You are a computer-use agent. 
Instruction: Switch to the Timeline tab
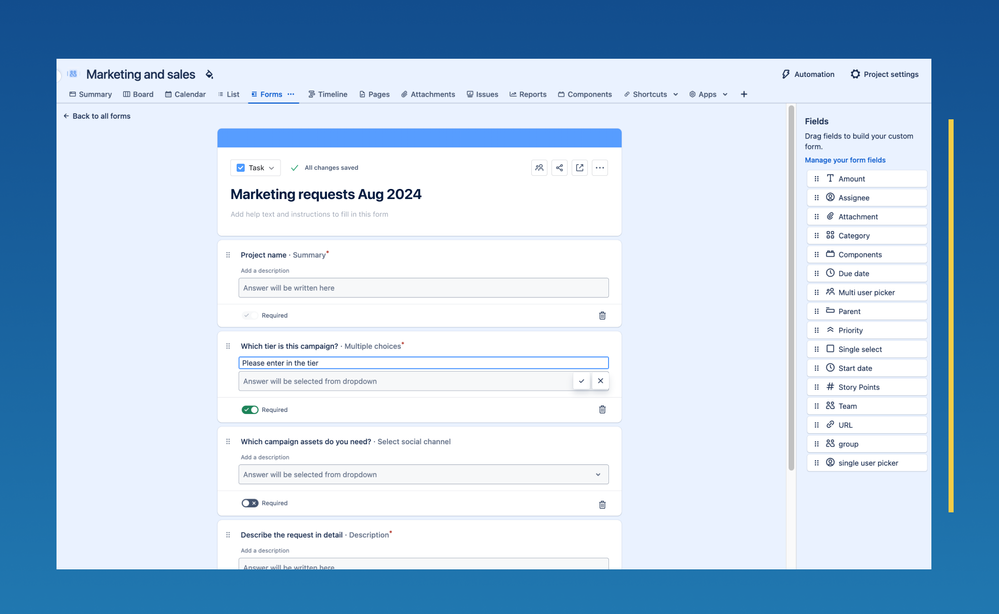point(327,95)
